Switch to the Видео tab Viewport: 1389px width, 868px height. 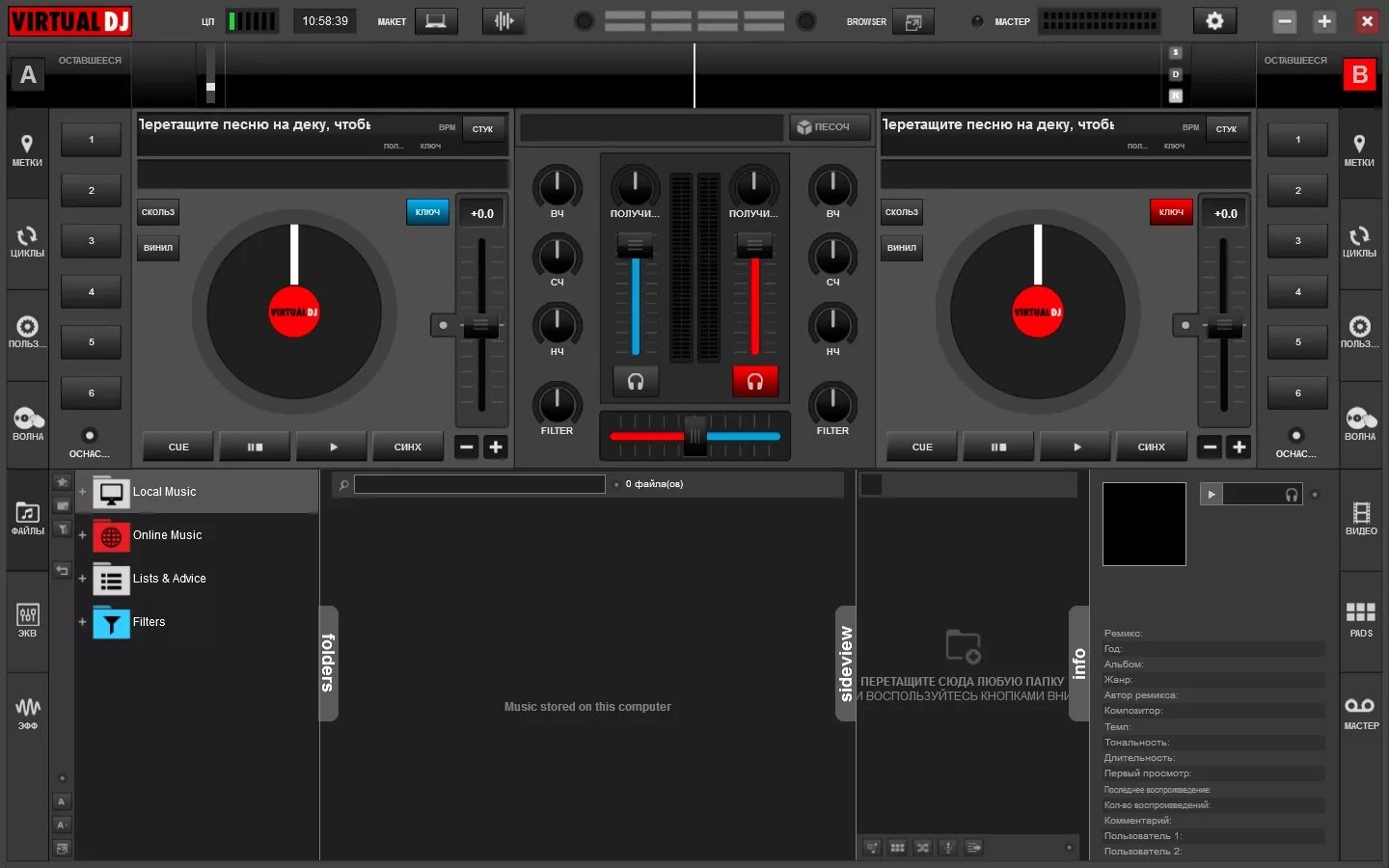tap(1361, 519)
